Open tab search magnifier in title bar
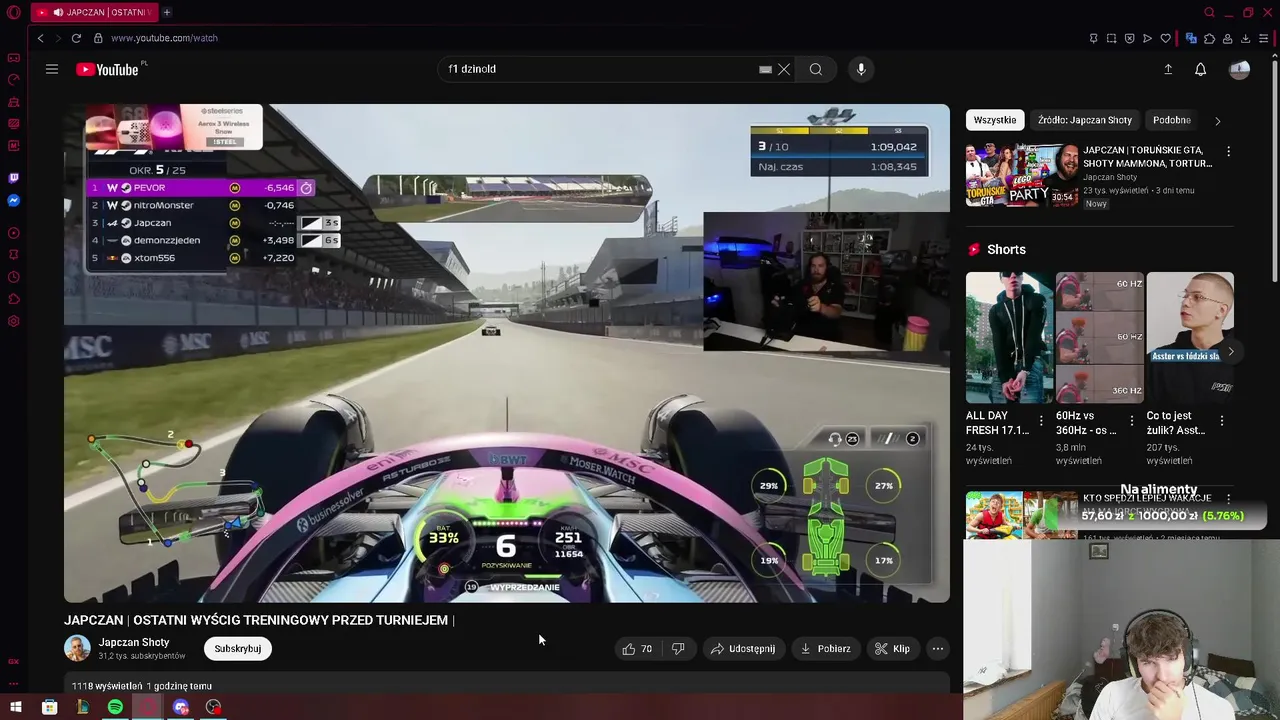This screenshot has height=720, width=1280. [x=1209, y=13]
